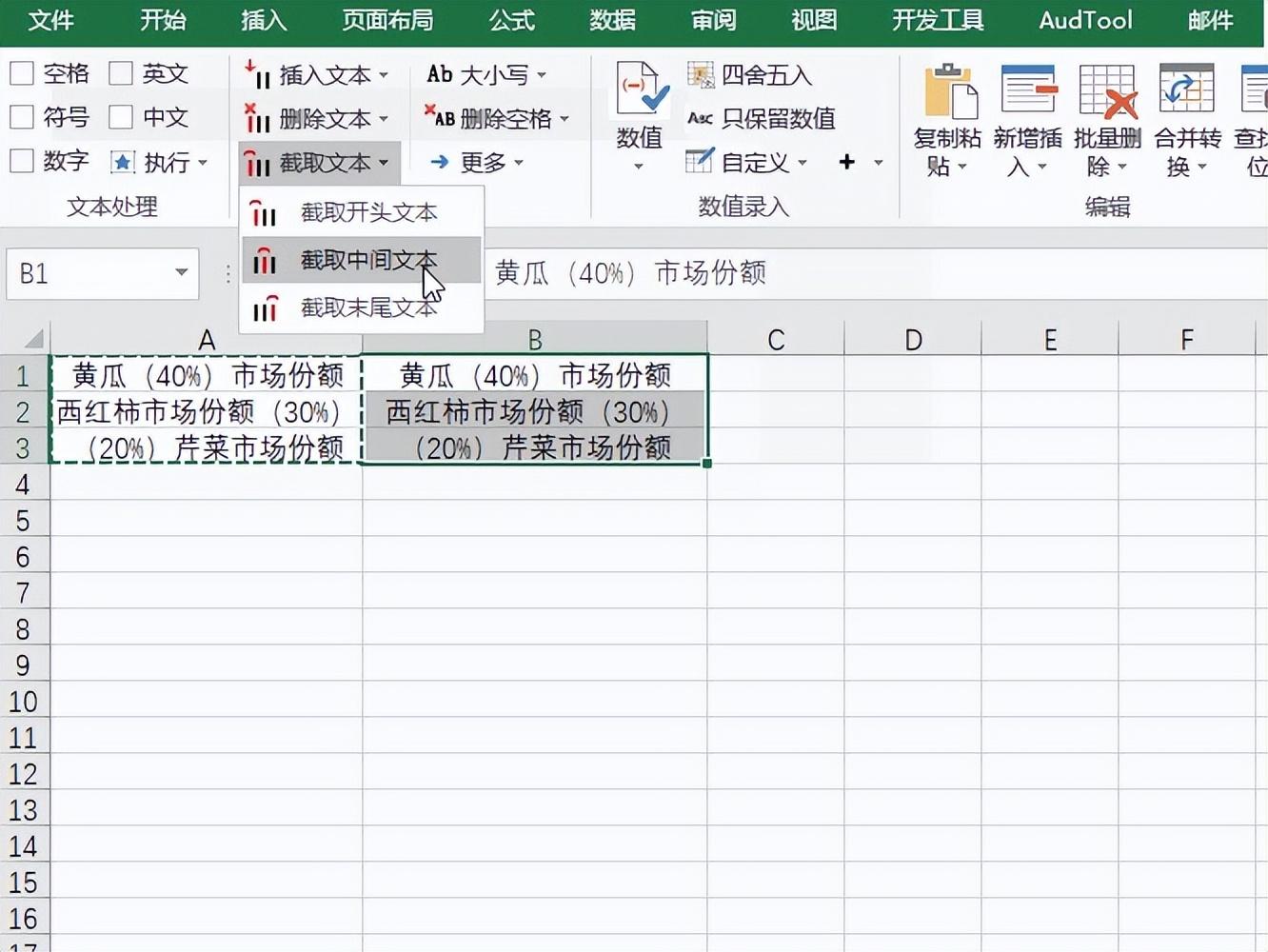
Task: Select column D header
Action: pos(913,339)
